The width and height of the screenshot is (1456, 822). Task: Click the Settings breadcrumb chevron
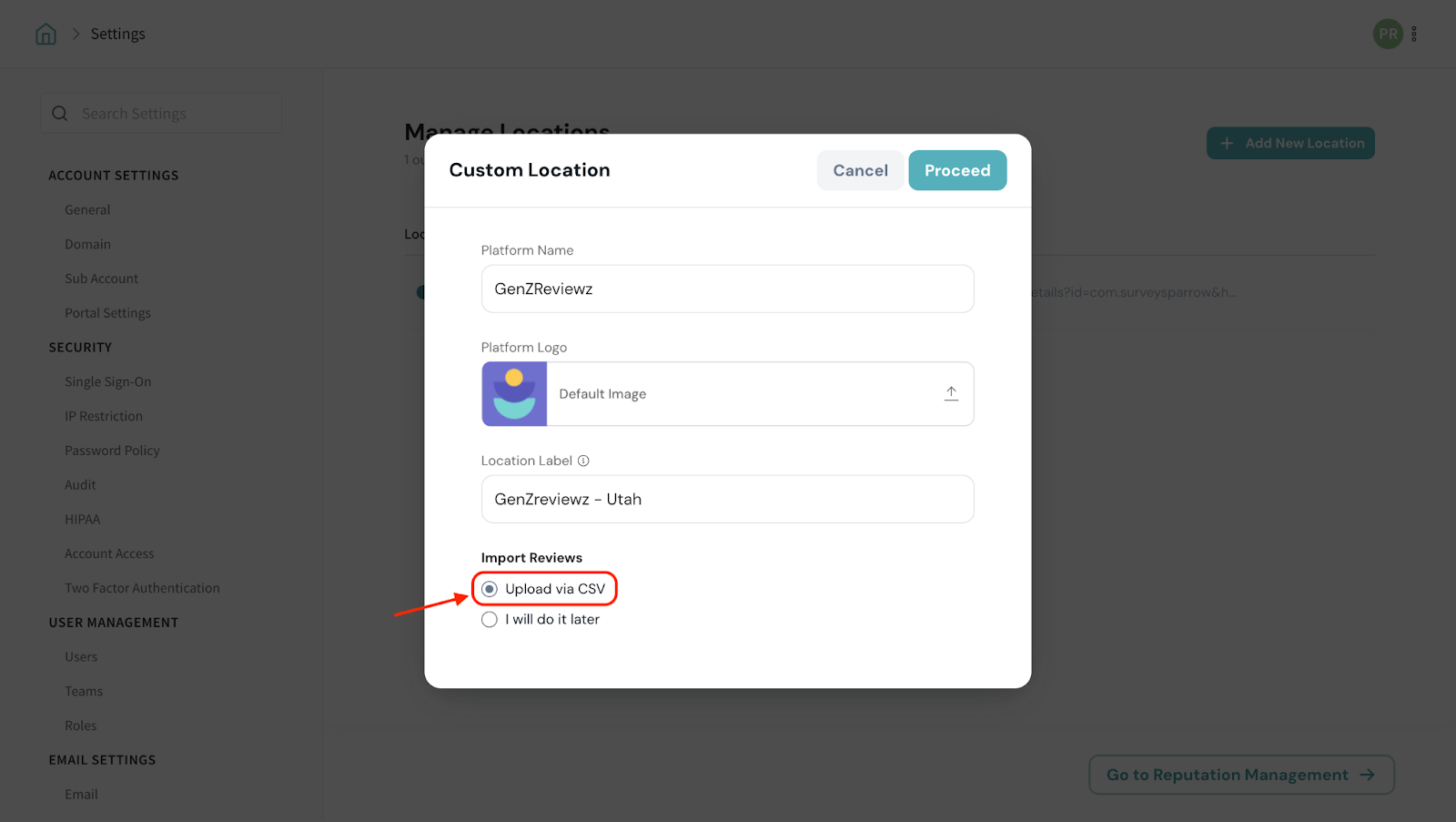tap(76, 34)
